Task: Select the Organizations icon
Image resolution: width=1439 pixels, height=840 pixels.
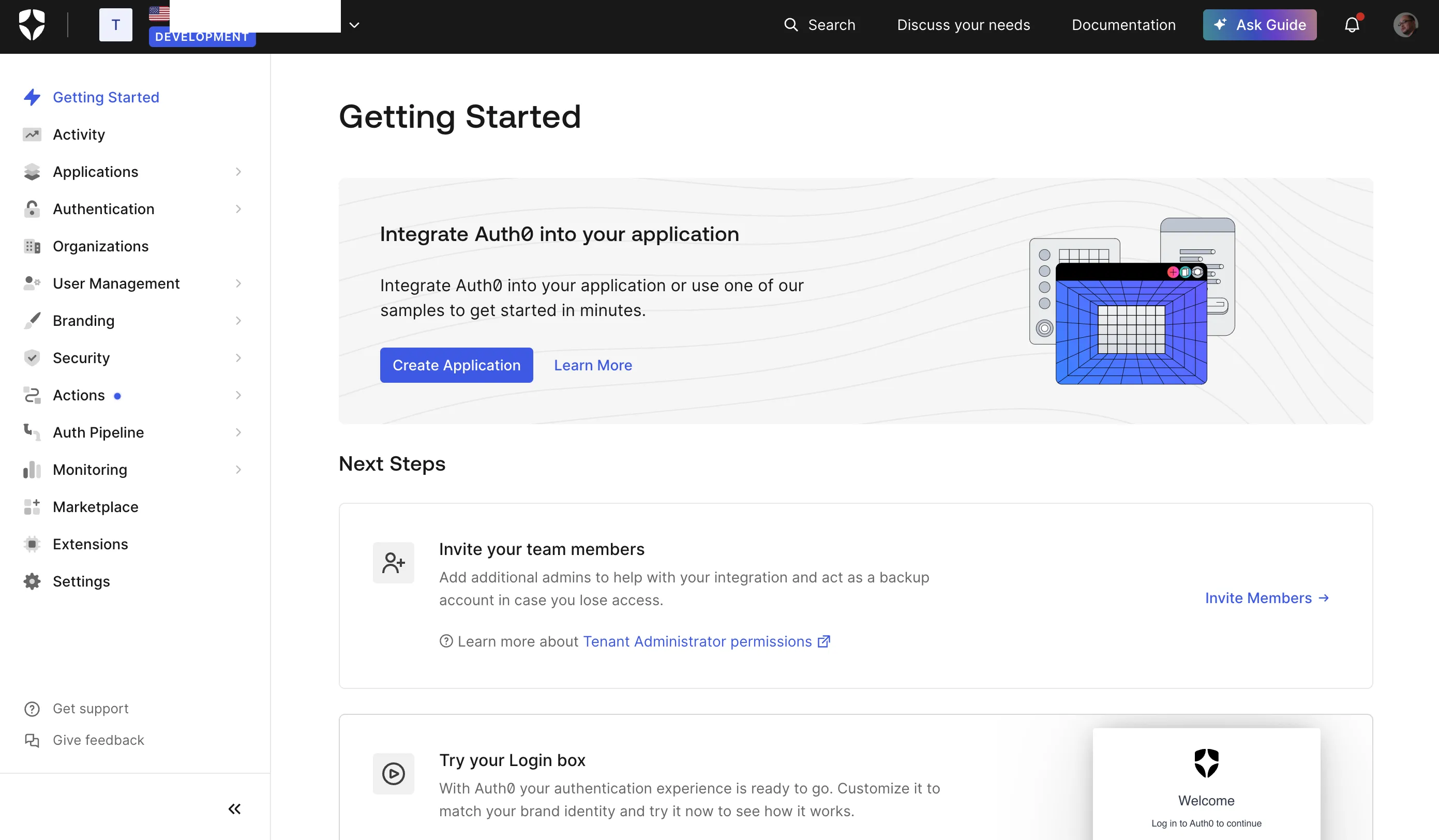Action: [32, 246]
